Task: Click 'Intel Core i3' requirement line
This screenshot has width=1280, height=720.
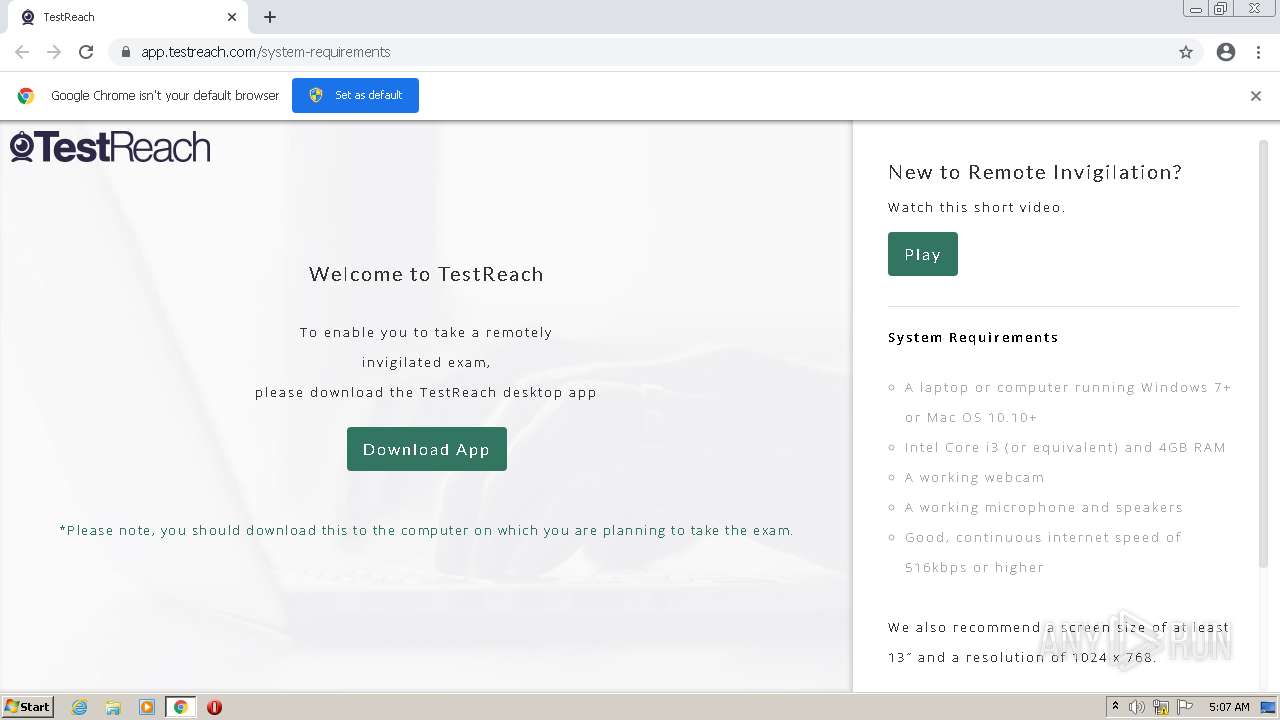Action: point(1065,447)
